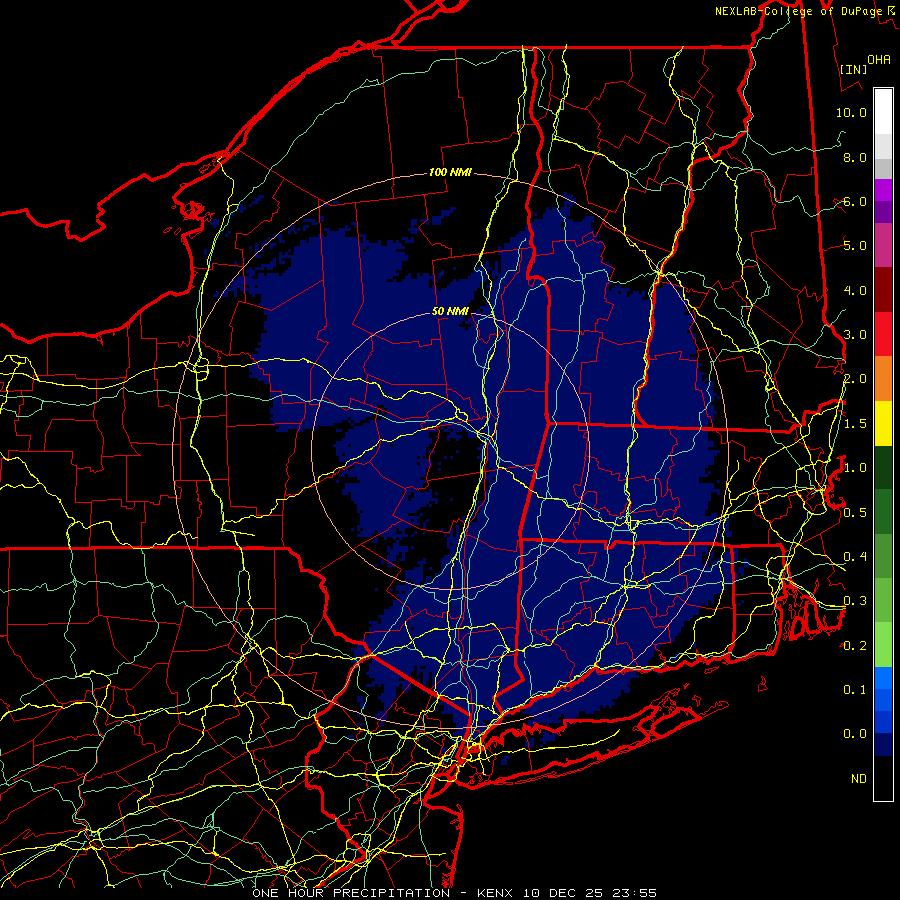Pick the black ND legend segment

(883, 778)
